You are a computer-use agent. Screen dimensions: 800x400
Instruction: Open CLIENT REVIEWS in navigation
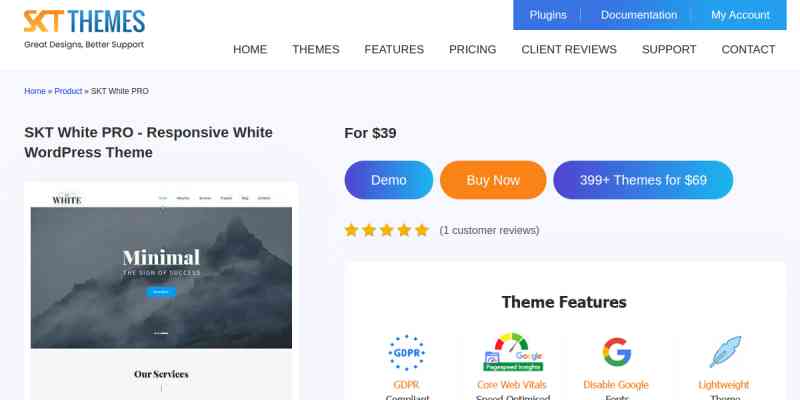[569, 49]
